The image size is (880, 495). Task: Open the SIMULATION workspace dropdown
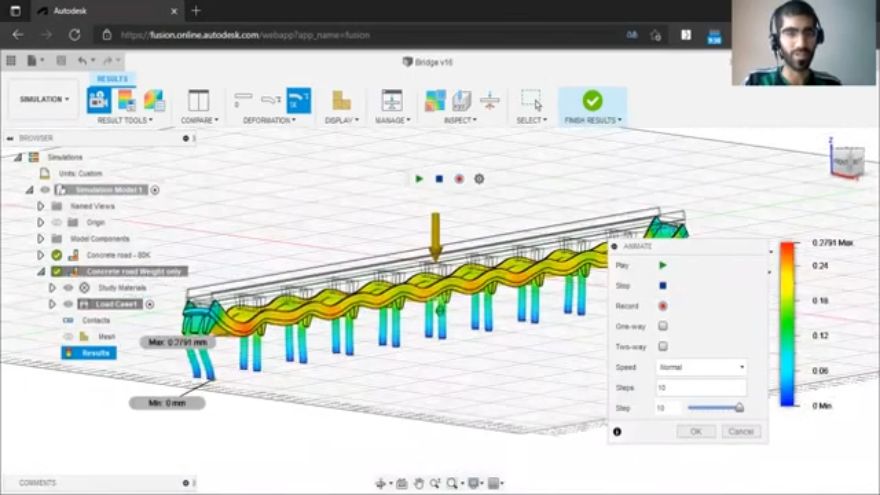44,99
